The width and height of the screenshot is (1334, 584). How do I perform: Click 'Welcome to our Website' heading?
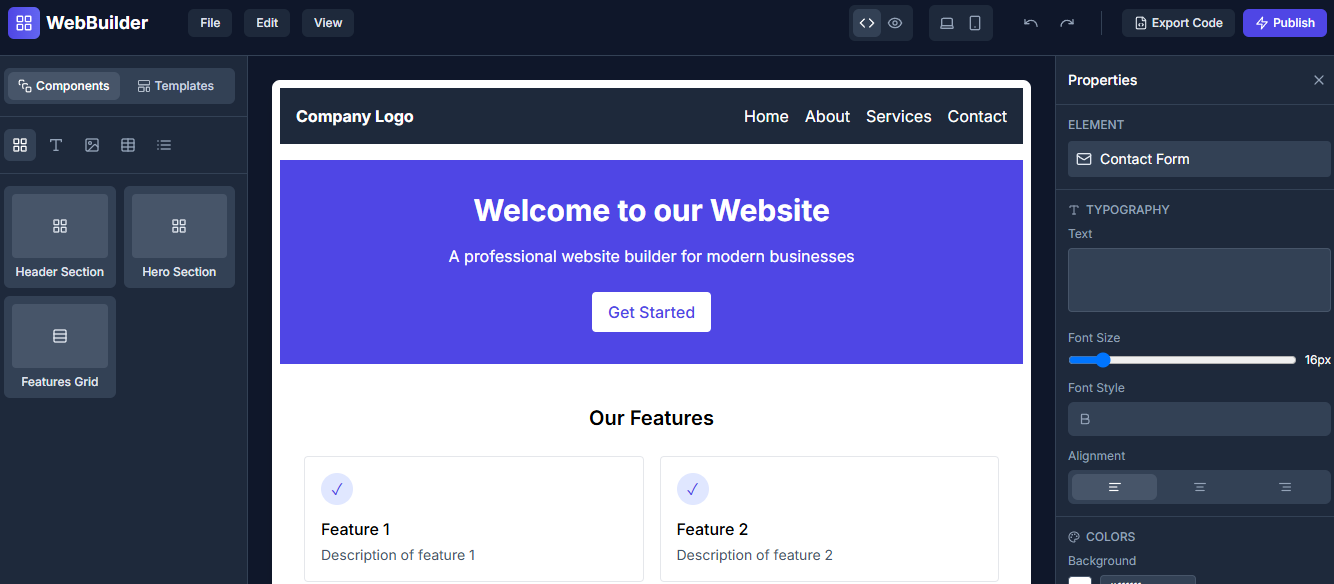pos(651,210)
